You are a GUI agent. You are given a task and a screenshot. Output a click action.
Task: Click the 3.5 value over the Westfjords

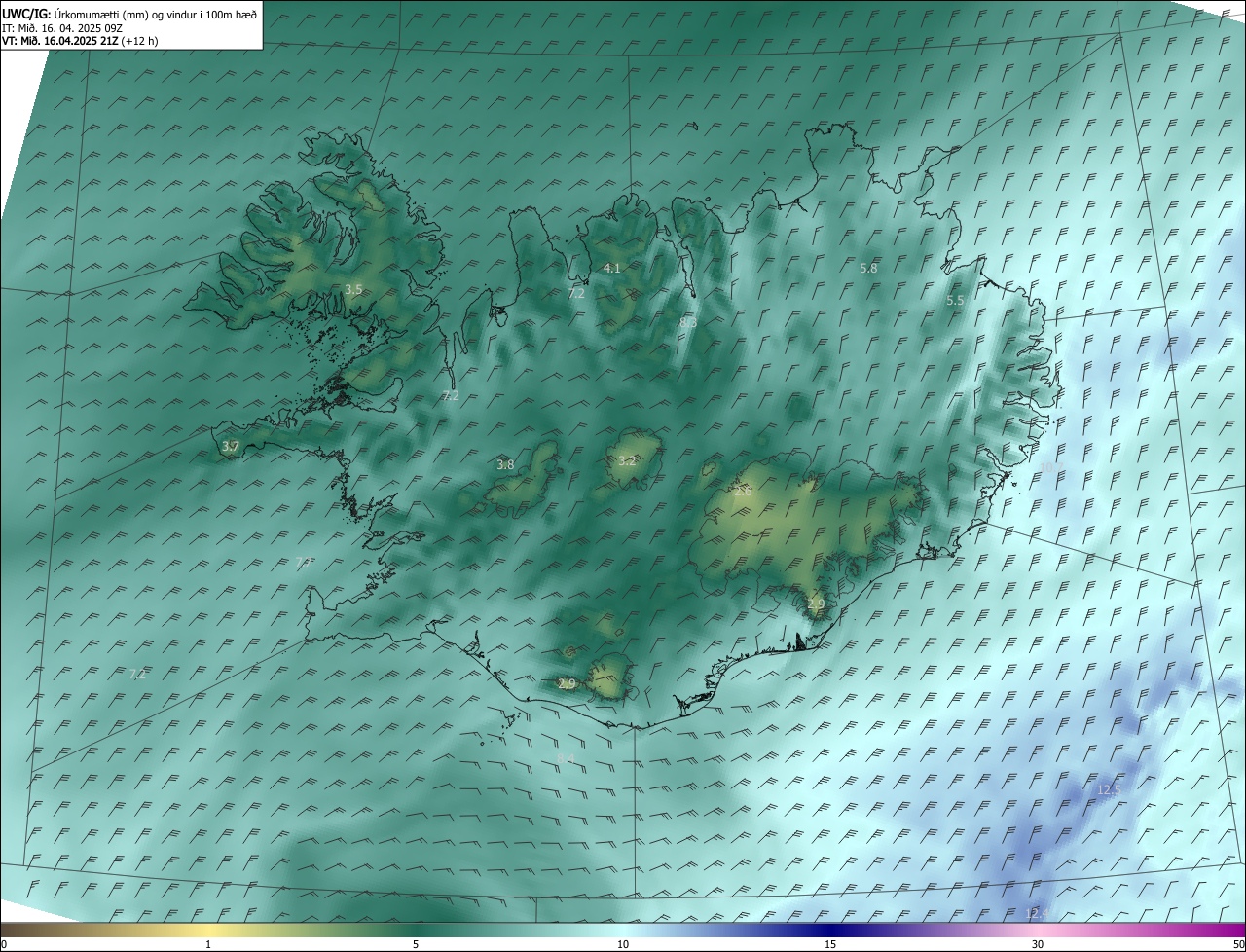click(353, 289)
